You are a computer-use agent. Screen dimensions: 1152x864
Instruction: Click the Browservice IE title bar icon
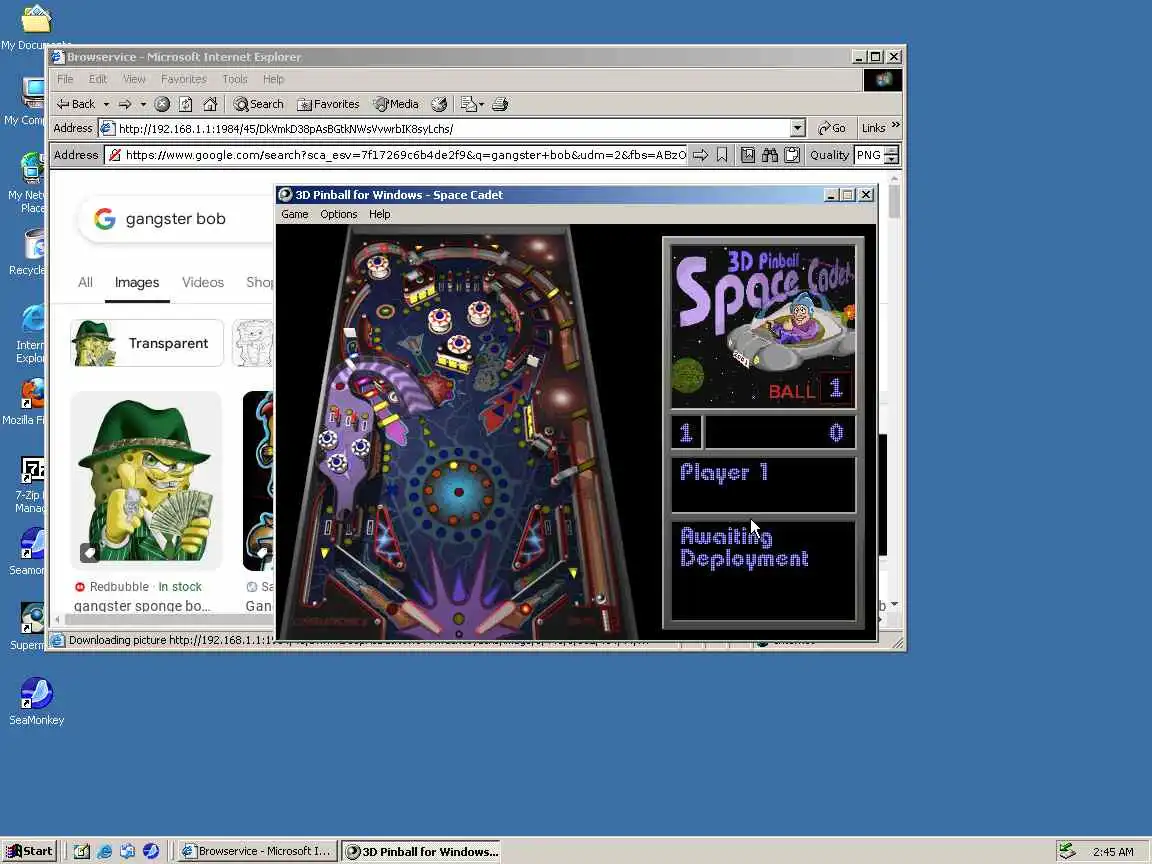[x=58, y=57]
